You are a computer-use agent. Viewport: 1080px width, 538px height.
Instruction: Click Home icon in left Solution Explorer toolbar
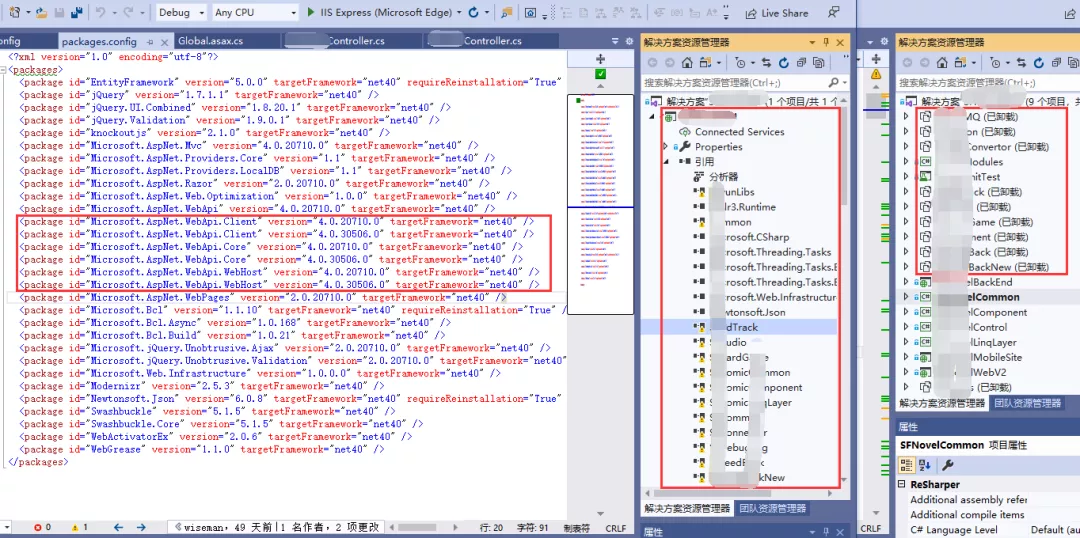(x=687, y=63)
